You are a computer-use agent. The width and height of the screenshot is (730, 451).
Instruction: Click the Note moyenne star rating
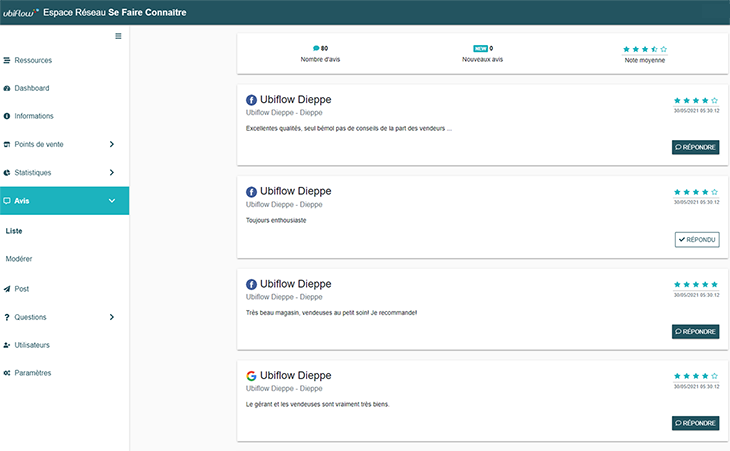point(645,49)
